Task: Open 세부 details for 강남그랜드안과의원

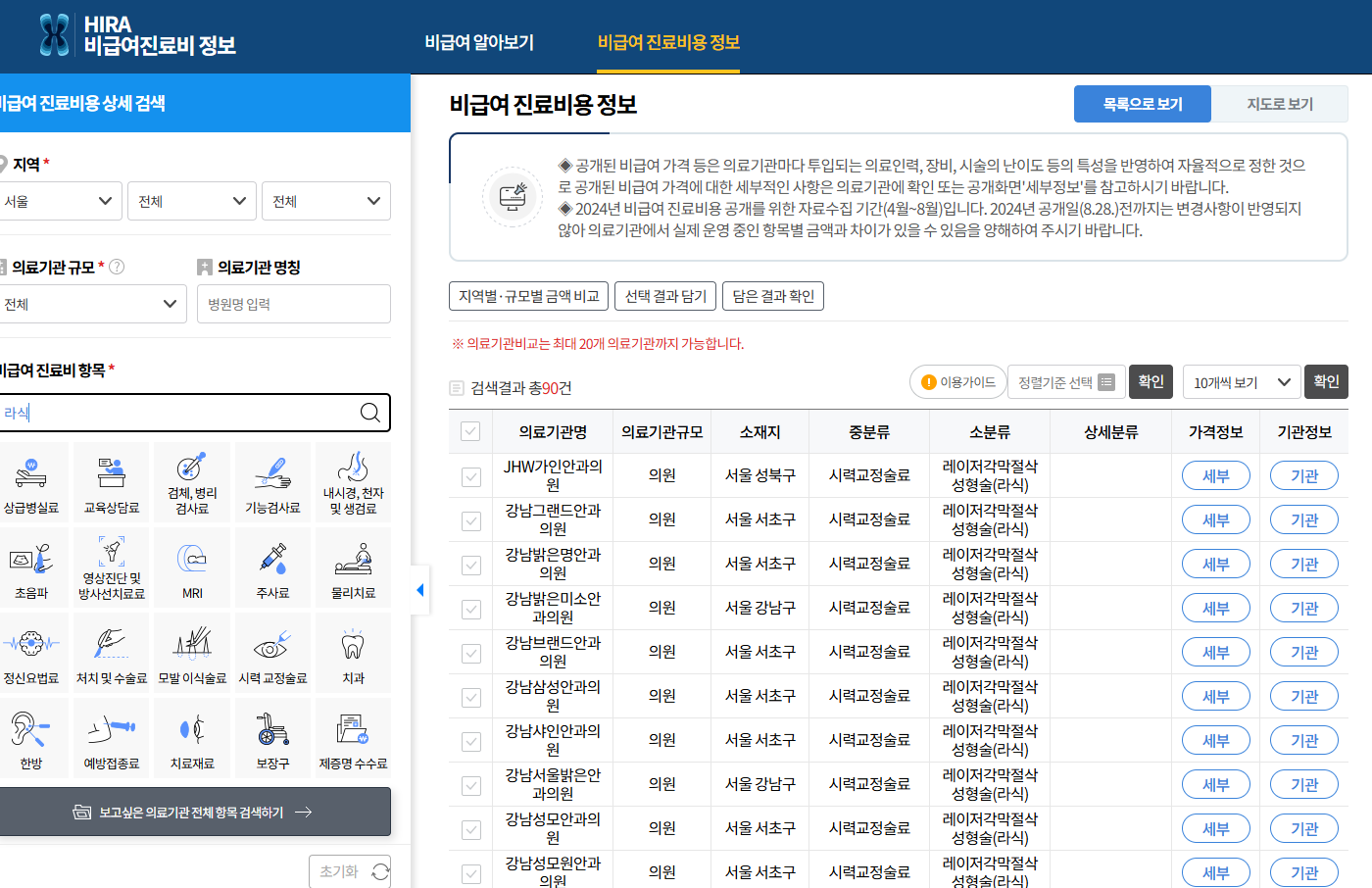Action: click(1216, 519)
